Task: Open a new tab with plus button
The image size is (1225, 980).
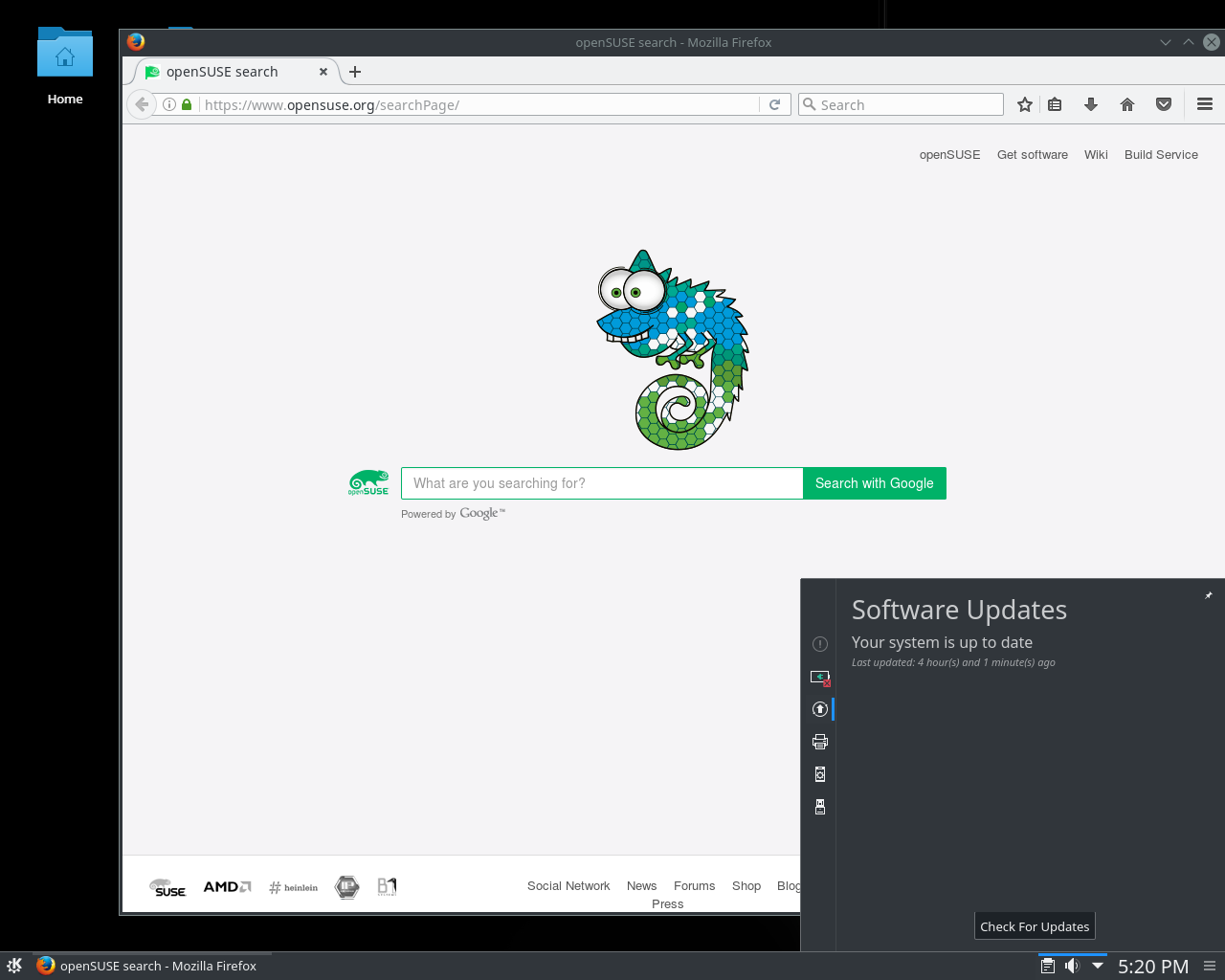Action: [355, 72]
